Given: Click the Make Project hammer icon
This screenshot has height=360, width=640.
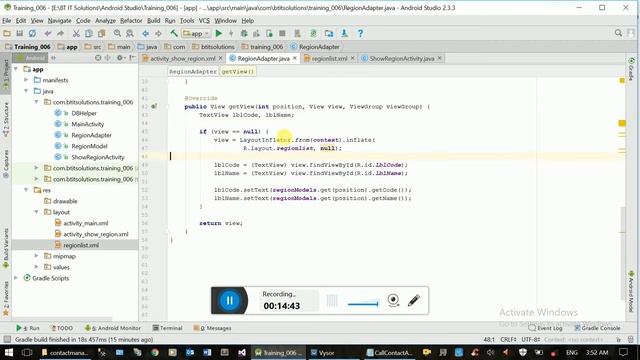Looking at the screenshot, I should coord(174,33).
